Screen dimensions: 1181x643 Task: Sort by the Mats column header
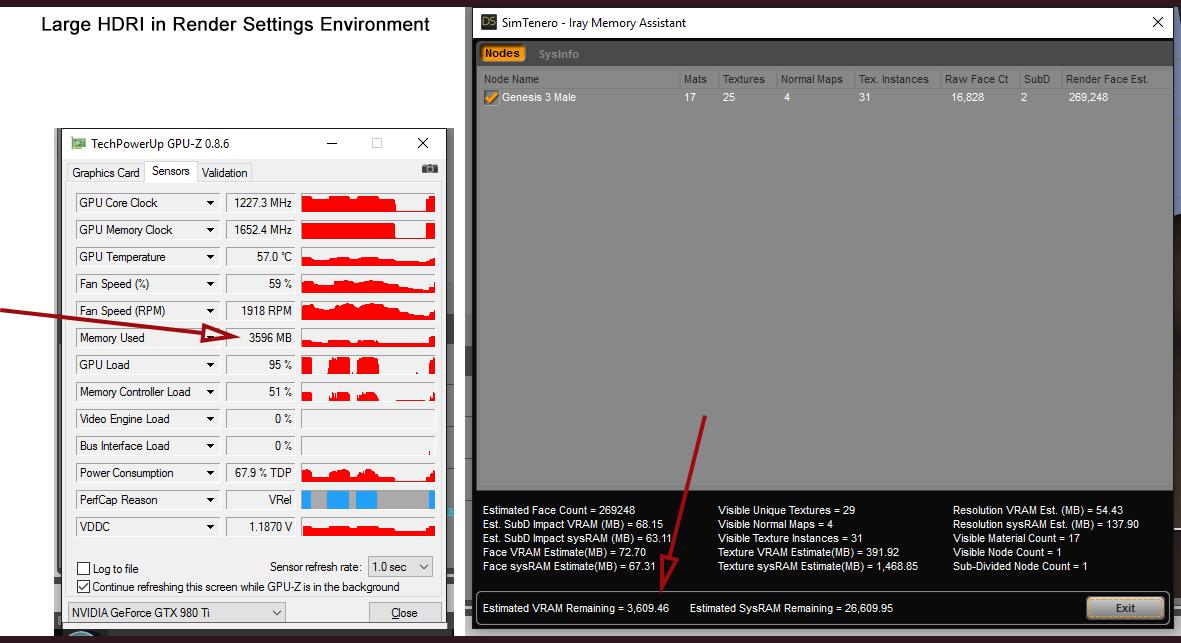click(x=697, y=79)
